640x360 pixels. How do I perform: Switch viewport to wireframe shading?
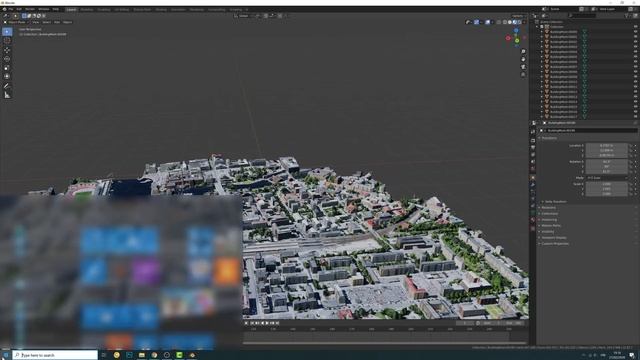(x=505, y=22)
